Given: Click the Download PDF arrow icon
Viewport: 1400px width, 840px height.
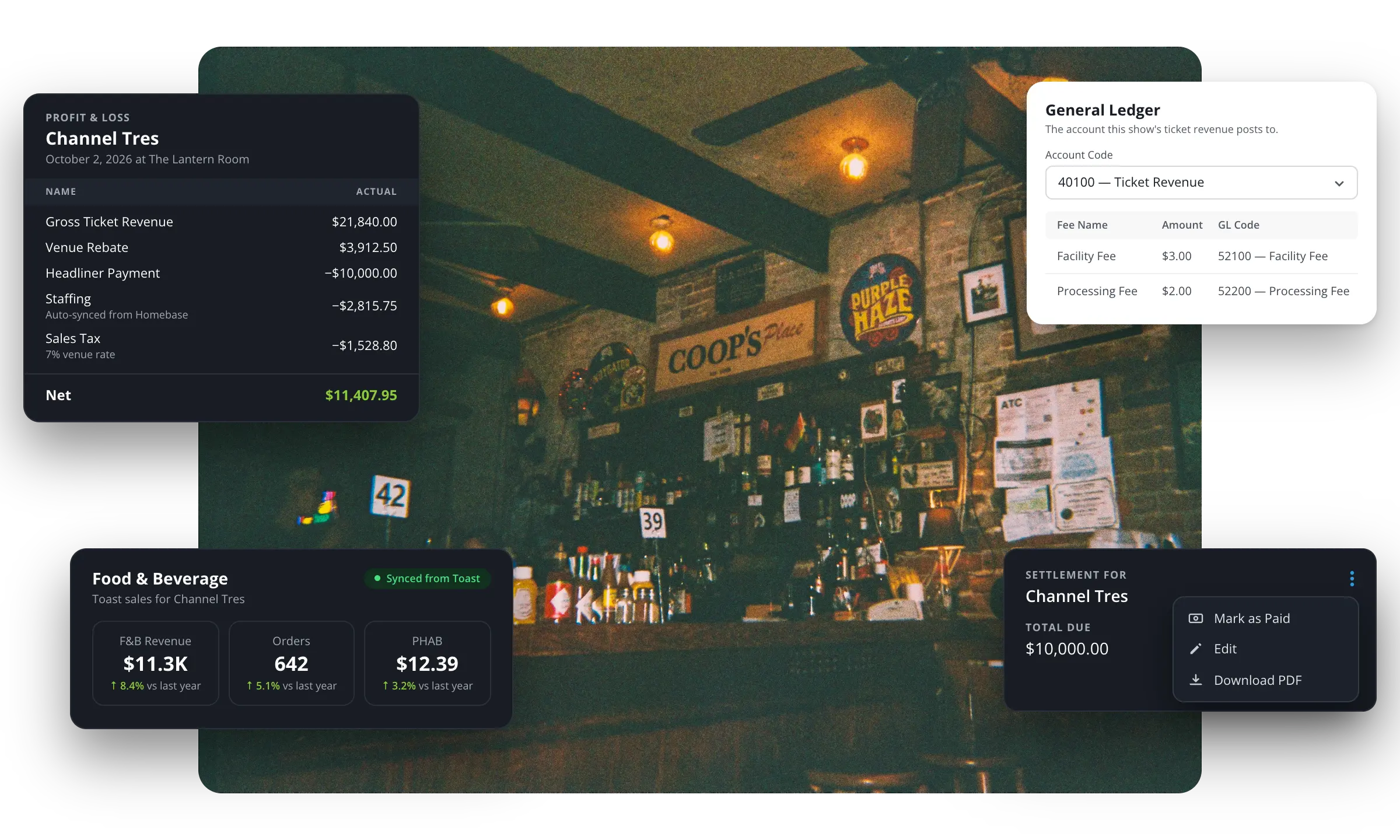Looking at the screenshot, I should [x=1195, y=680].
